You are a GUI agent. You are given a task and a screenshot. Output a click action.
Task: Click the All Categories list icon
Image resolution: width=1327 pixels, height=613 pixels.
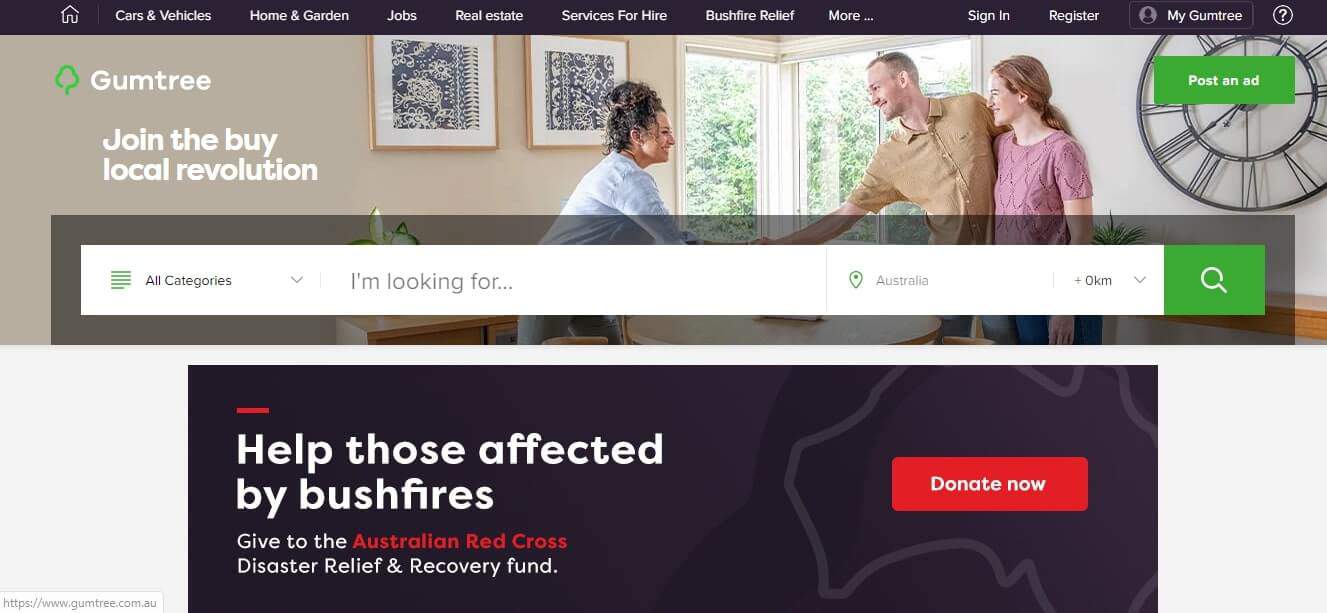click(x=121, y=280)
